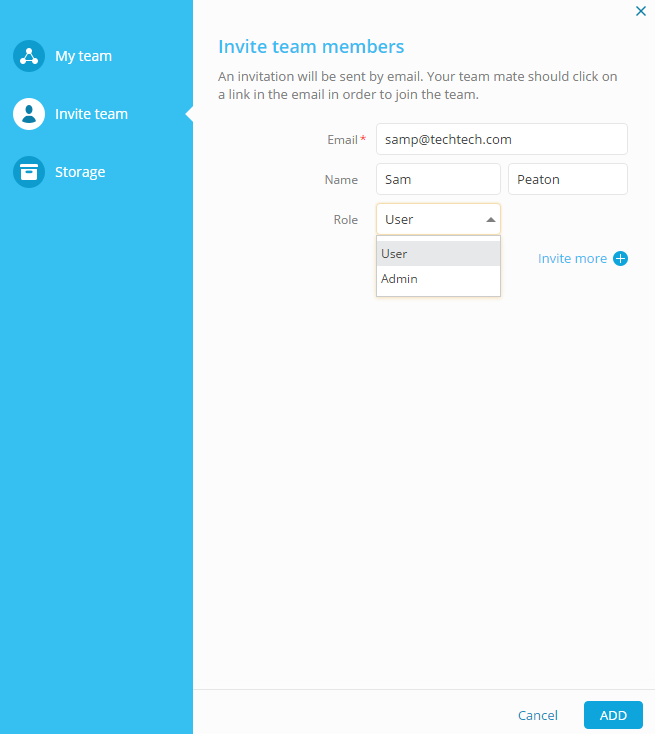Click the Invite team person icon
The image size is (655, 734).
click(x=29, y=114)
